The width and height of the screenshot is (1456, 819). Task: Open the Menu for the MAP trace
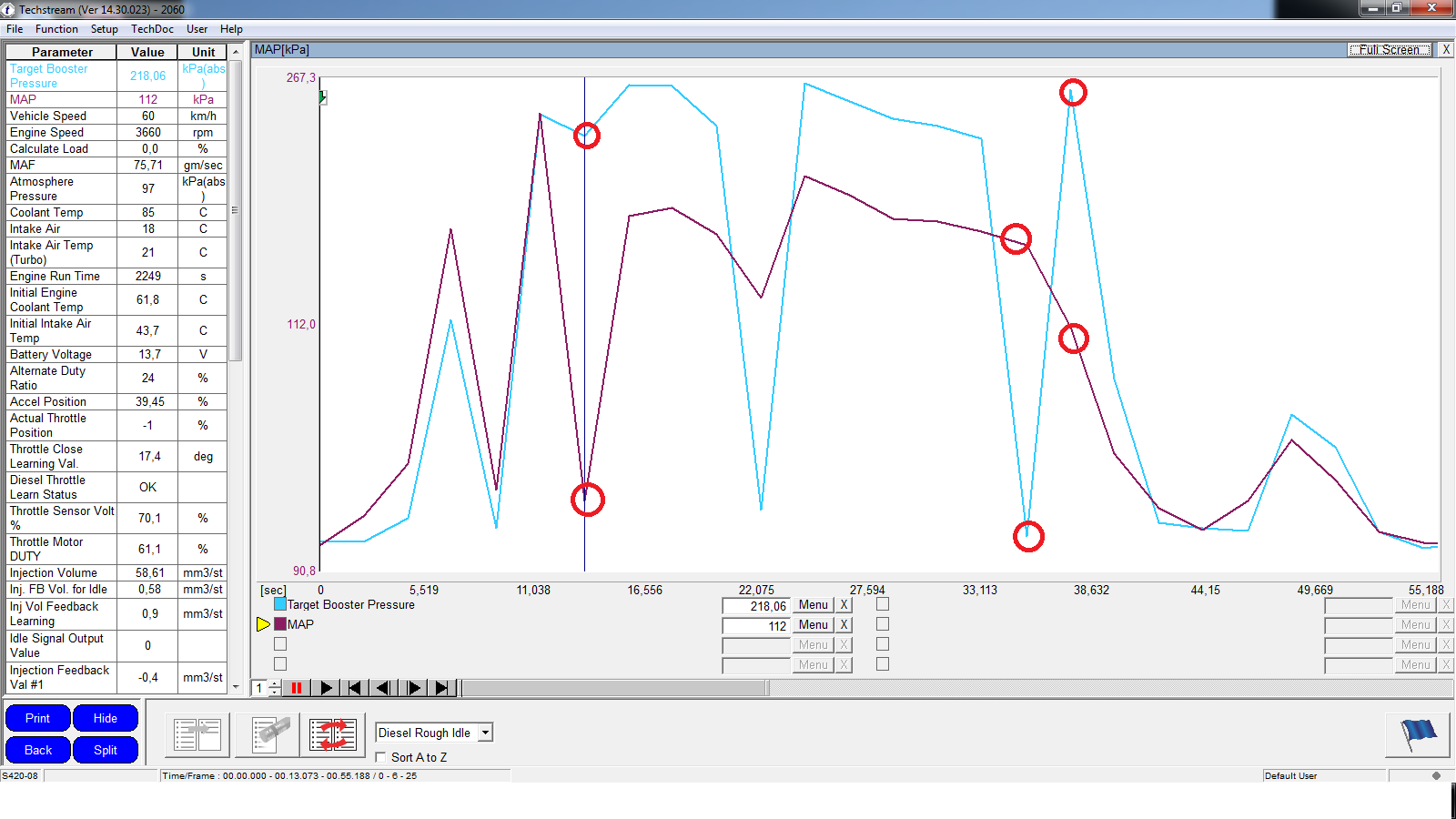point(813,625)
